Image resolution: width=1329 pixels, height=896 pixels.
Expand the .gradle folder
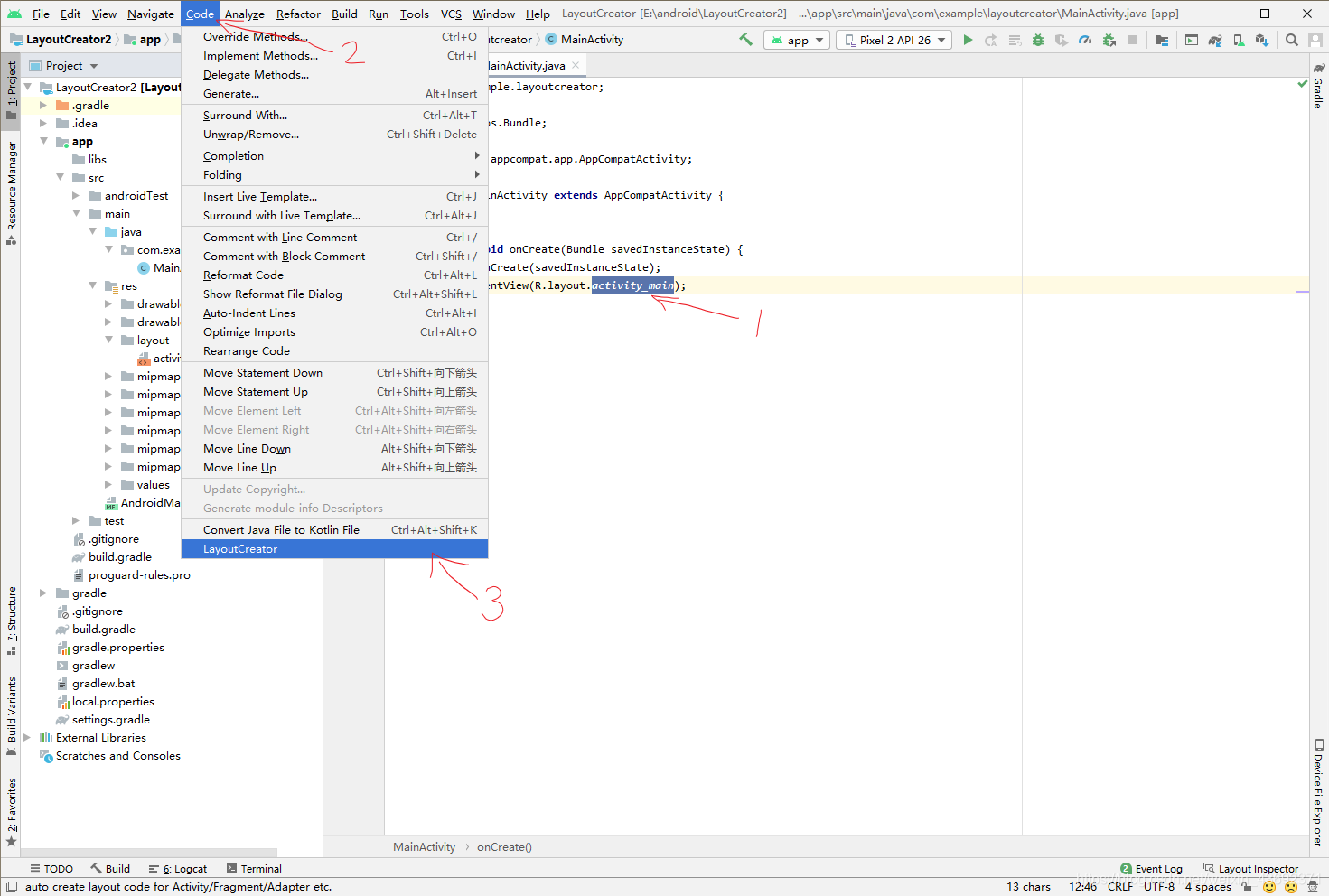pos(43,106)
